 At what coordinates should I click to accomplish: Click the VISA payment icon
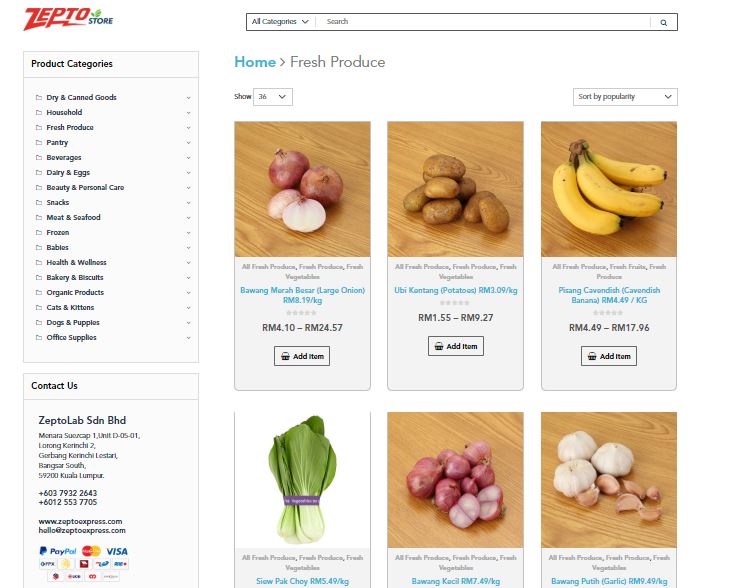(116, 551)
